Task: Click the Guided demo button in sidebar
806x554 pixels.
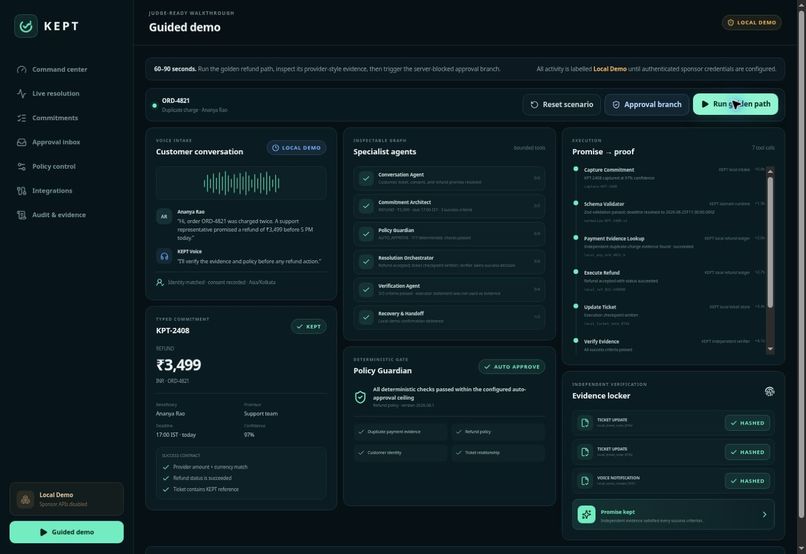Action: (66, 532)
